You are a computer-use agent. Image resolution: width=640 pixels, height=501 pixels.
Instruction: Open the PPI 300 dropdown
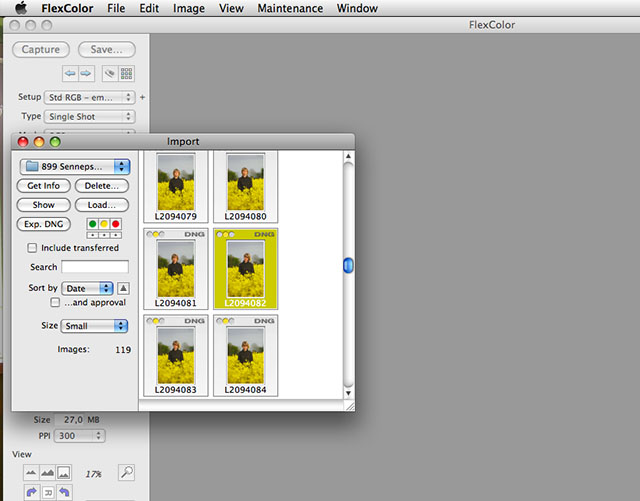pos(80,436)
